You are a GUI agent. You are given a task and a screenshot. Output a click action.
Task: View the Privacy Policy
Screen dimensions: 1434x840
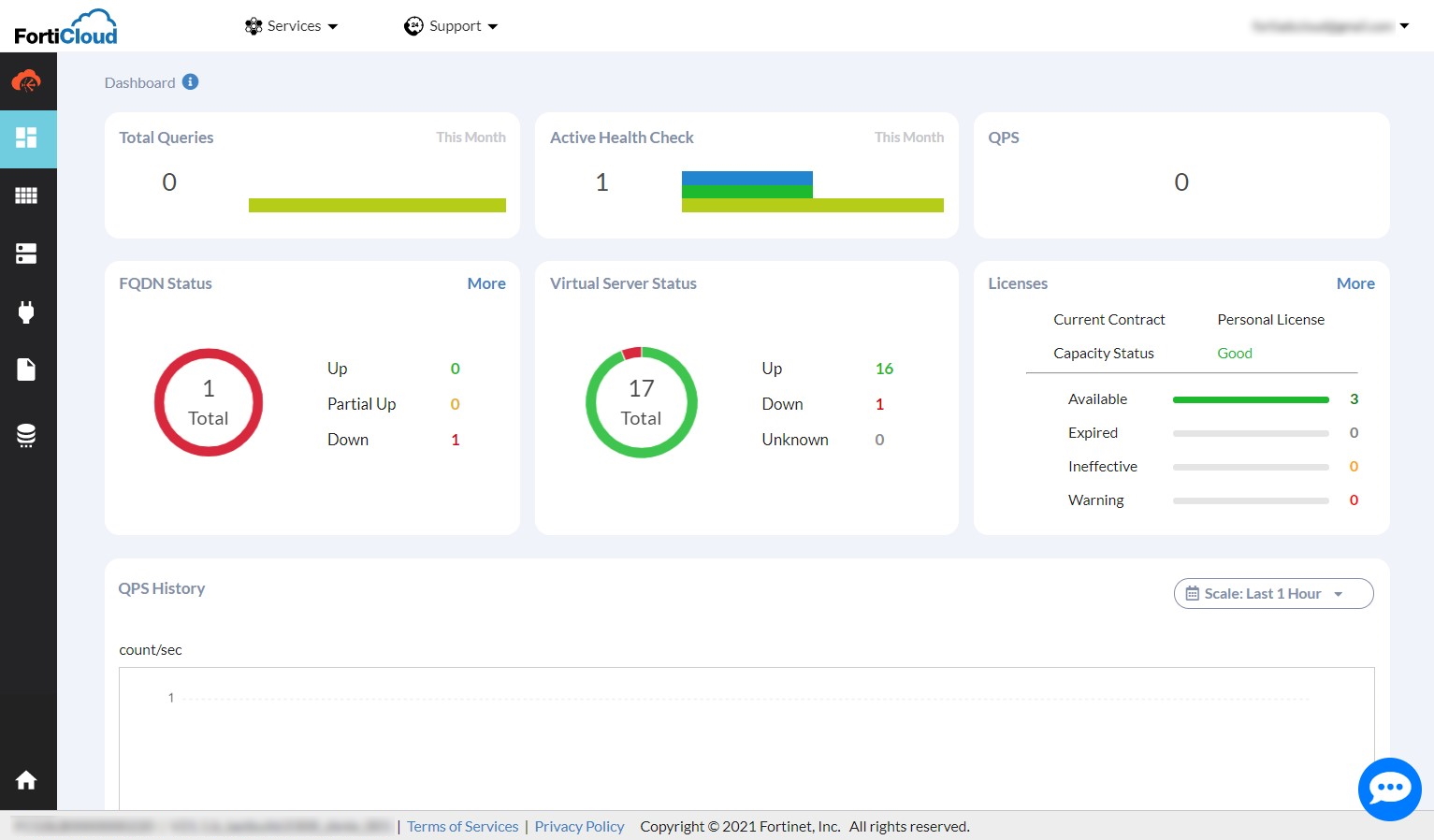coord(579,826)
